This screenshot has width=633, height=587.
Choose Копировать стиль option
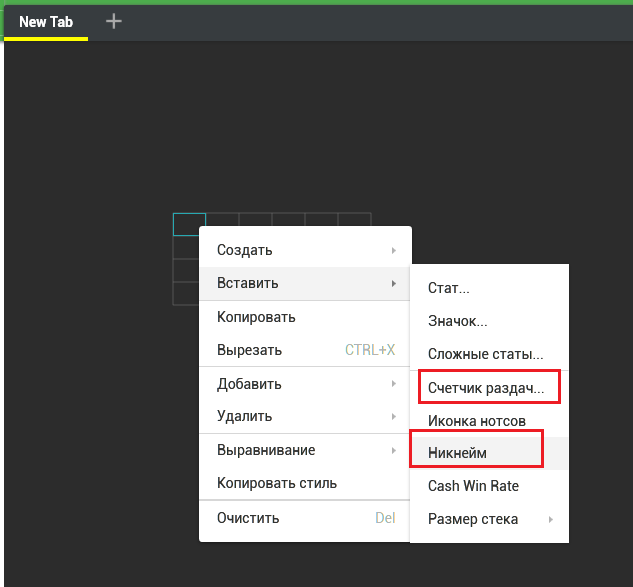click(x=305, y=483)
